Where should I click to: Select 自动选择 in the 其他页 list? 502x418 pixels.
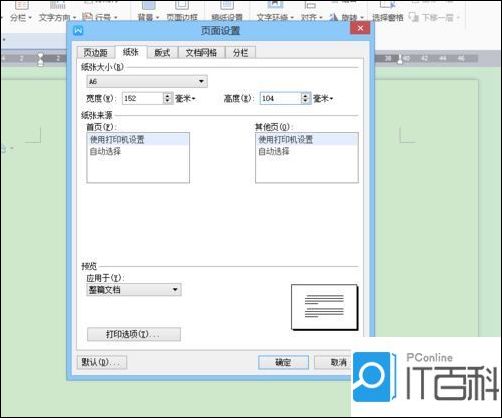(x=307, y=151)
